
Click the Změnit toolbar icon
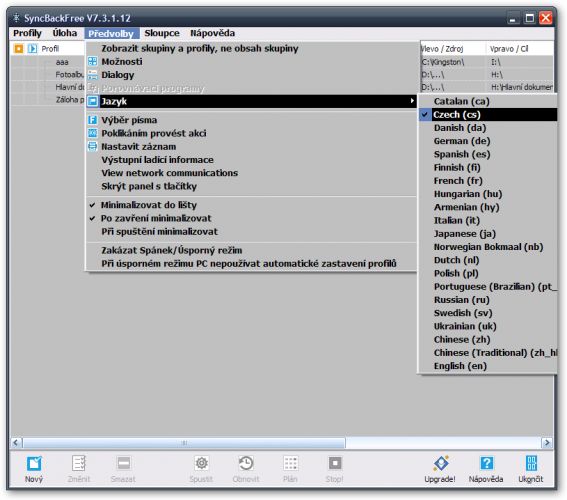tap(78, 463)
